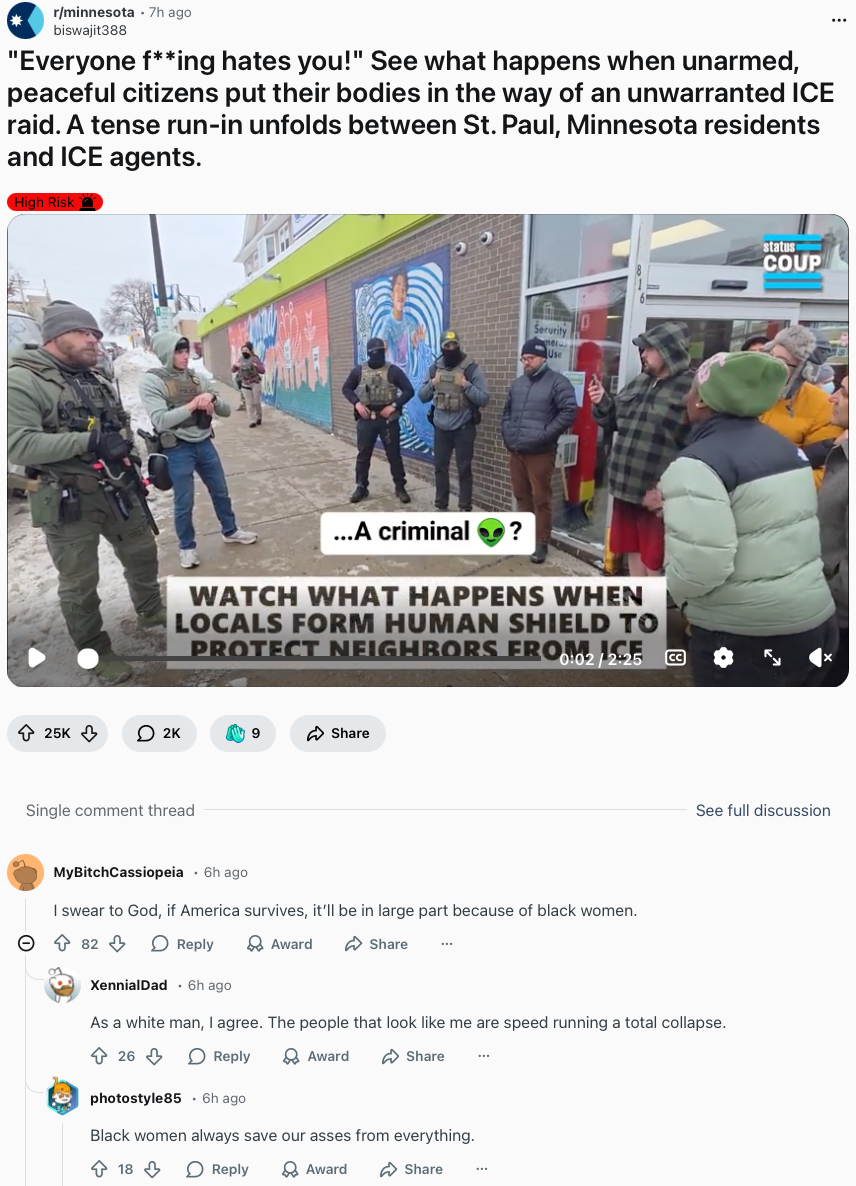Image resolution: width=856 pixels, height=1186 pixels.
Task: Enter fullscreen video mode
Action: click(772, 658)
